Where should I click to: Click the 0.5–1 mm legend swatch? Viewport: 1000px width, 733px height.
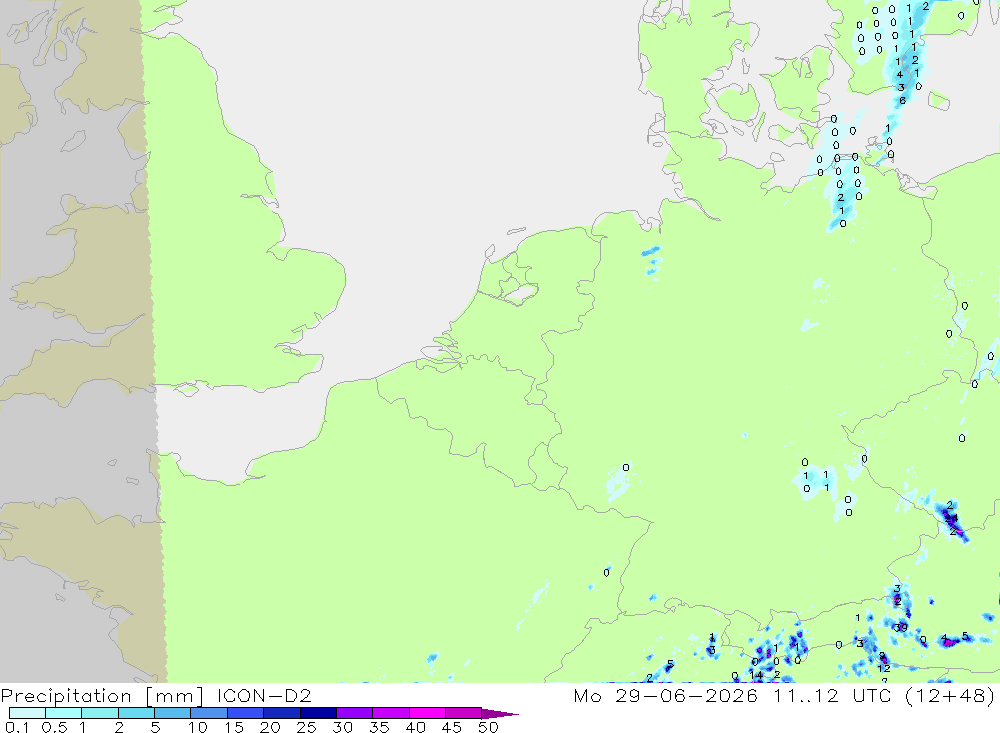tap(64, 713)
